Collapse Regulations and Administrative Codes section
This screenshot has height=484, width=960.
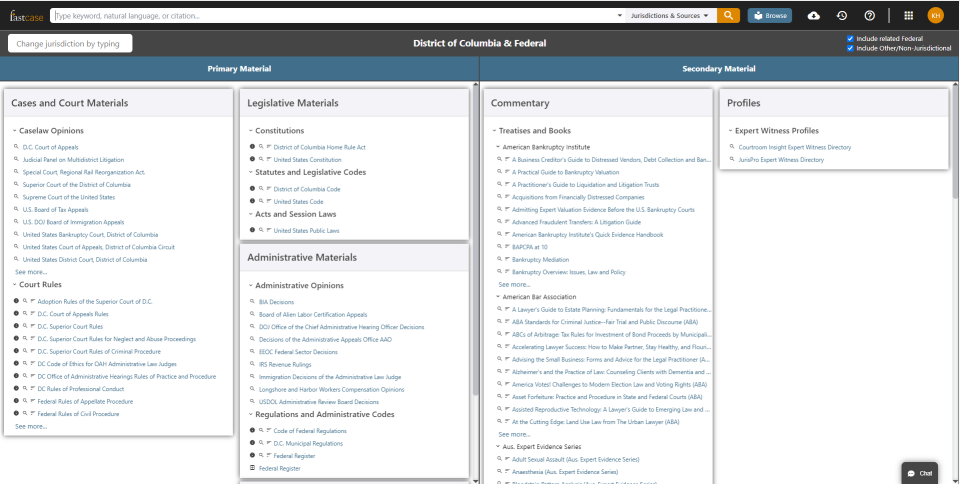250,414
